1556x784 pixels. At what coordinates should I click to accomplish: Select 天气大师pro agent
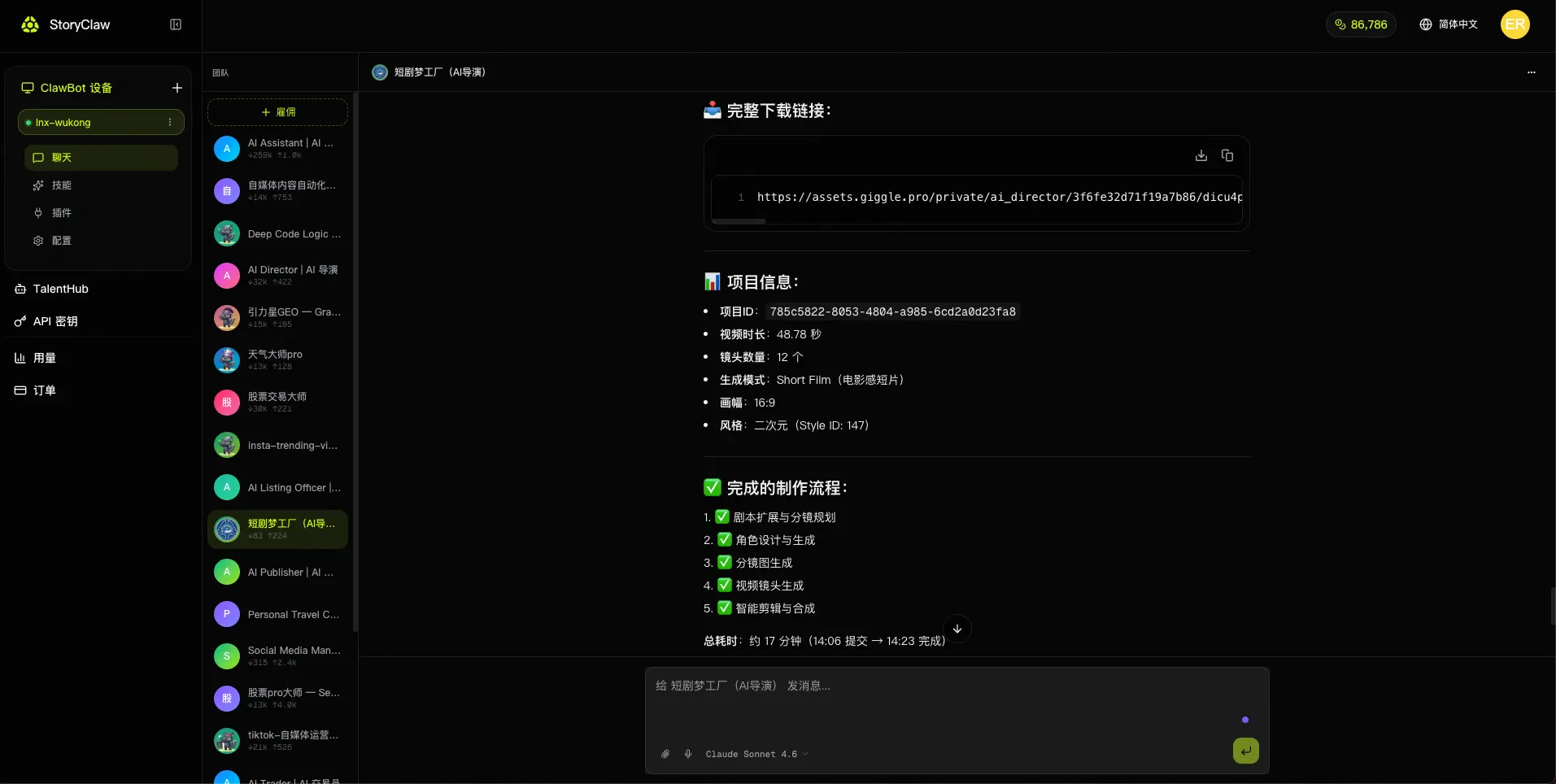(x=277, y=359)
